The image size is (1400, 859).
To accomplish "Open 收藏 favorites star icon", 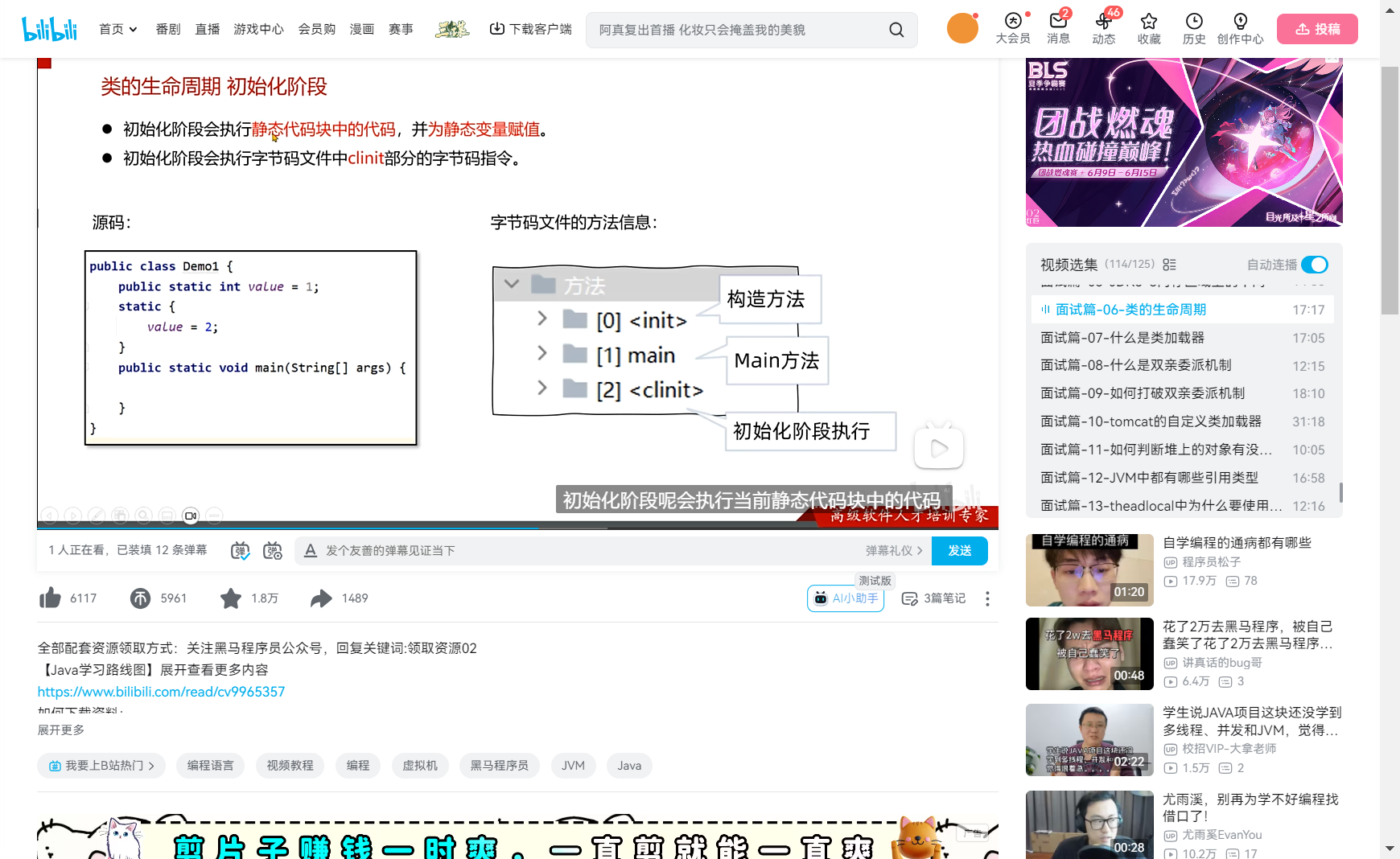I will point(1149,29).
